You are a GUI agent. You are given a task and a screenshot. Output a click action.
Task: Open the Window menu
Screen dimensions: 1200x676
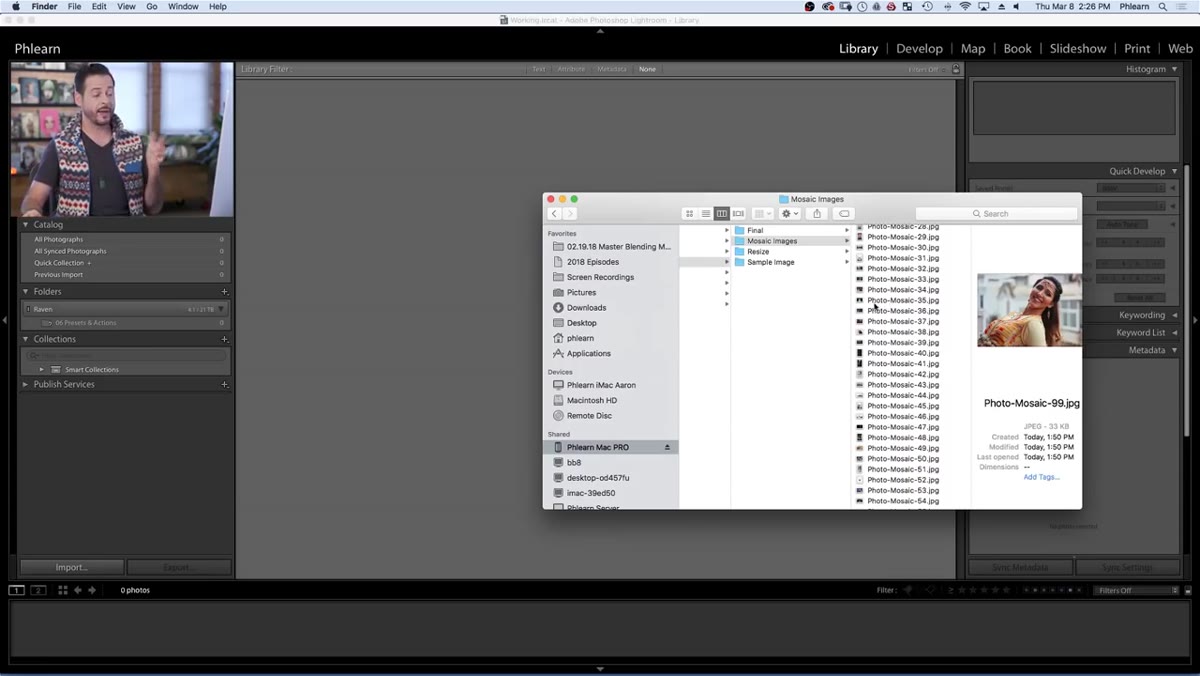[x=183, y=6]
